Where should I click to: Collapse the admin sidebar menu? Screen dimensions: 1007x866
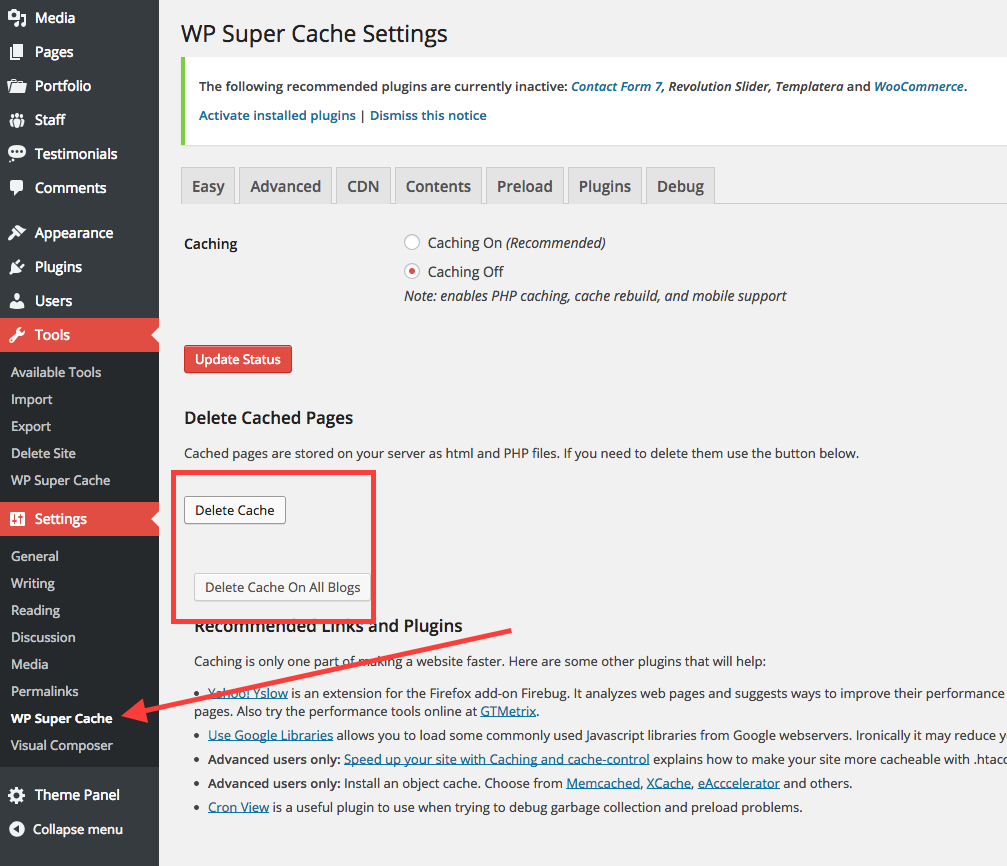coord(73,829)
